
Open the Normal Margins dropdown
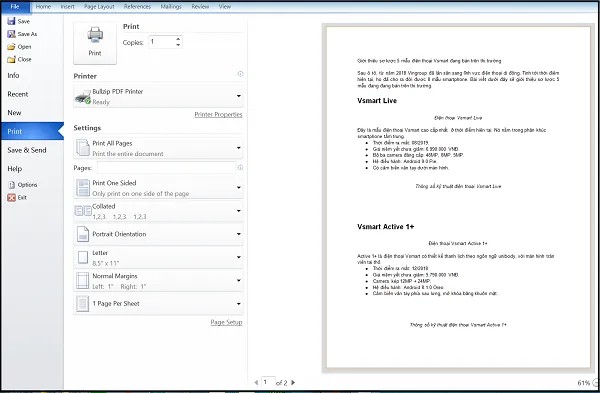(x=158, y=281)
